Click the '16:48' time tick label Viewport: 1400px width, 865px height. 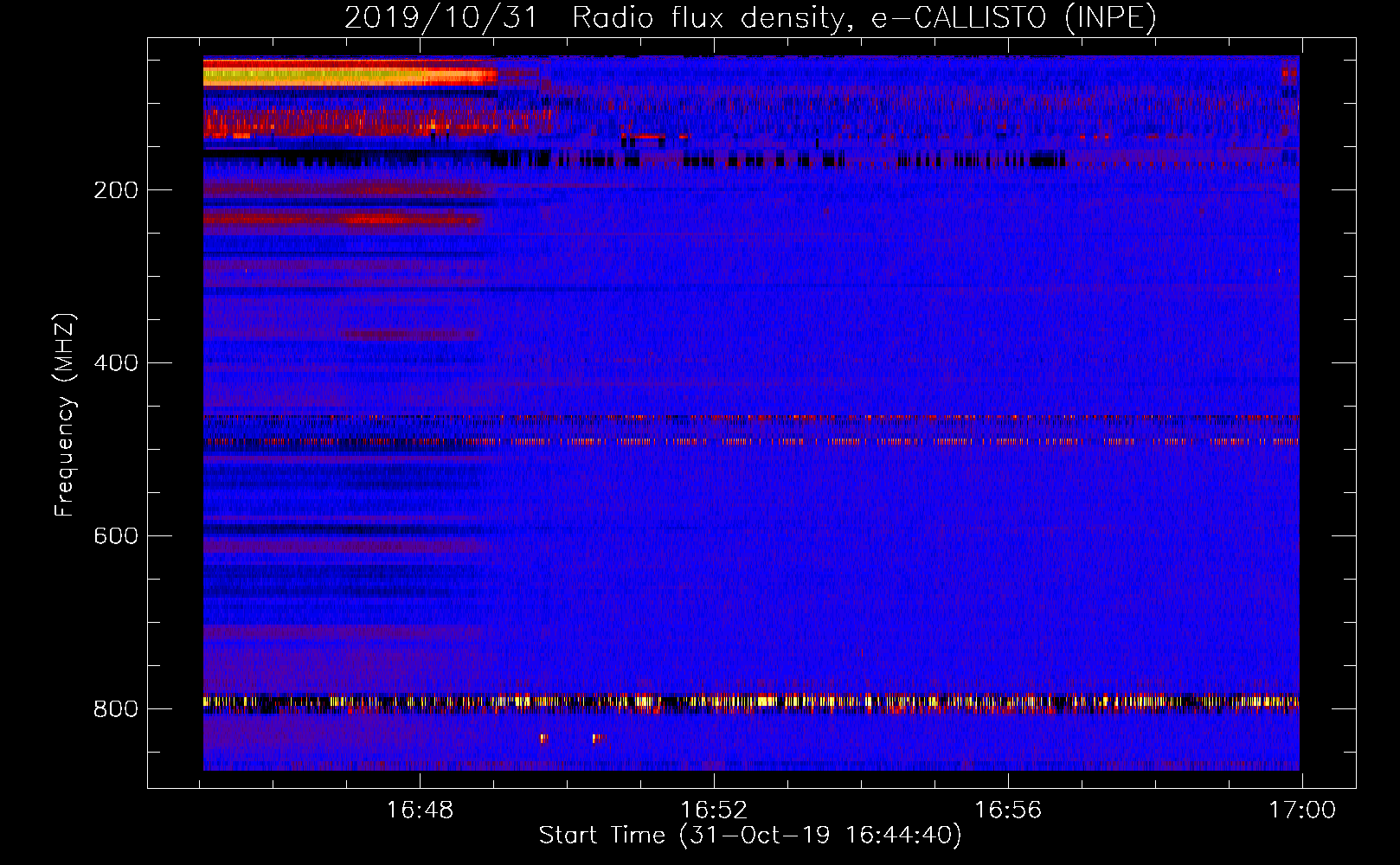[420, 811]
